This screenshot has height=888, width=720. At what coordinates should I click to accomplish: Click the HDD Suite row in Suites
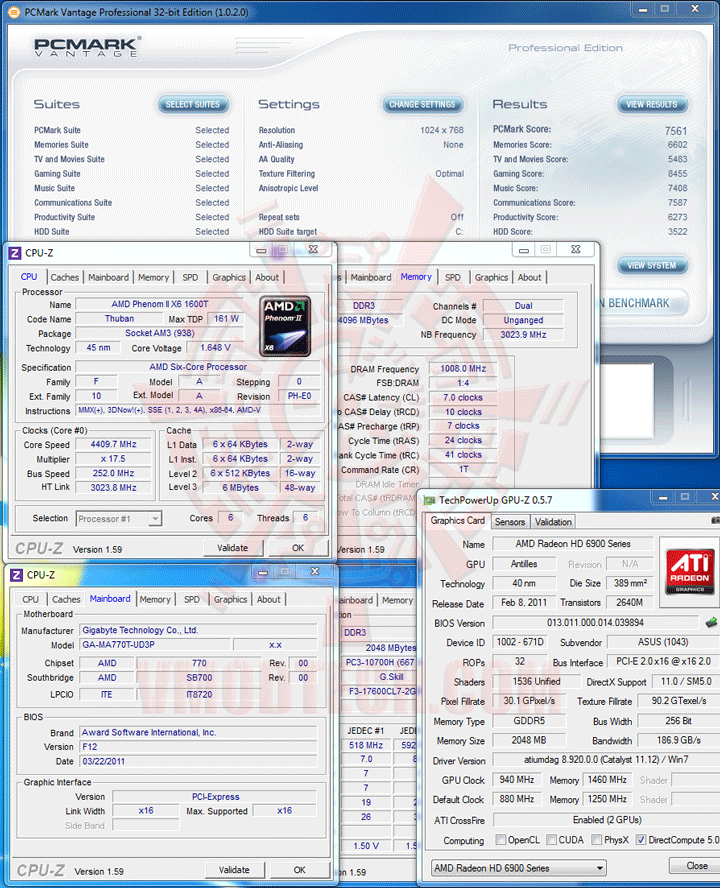tap(131, 232)
